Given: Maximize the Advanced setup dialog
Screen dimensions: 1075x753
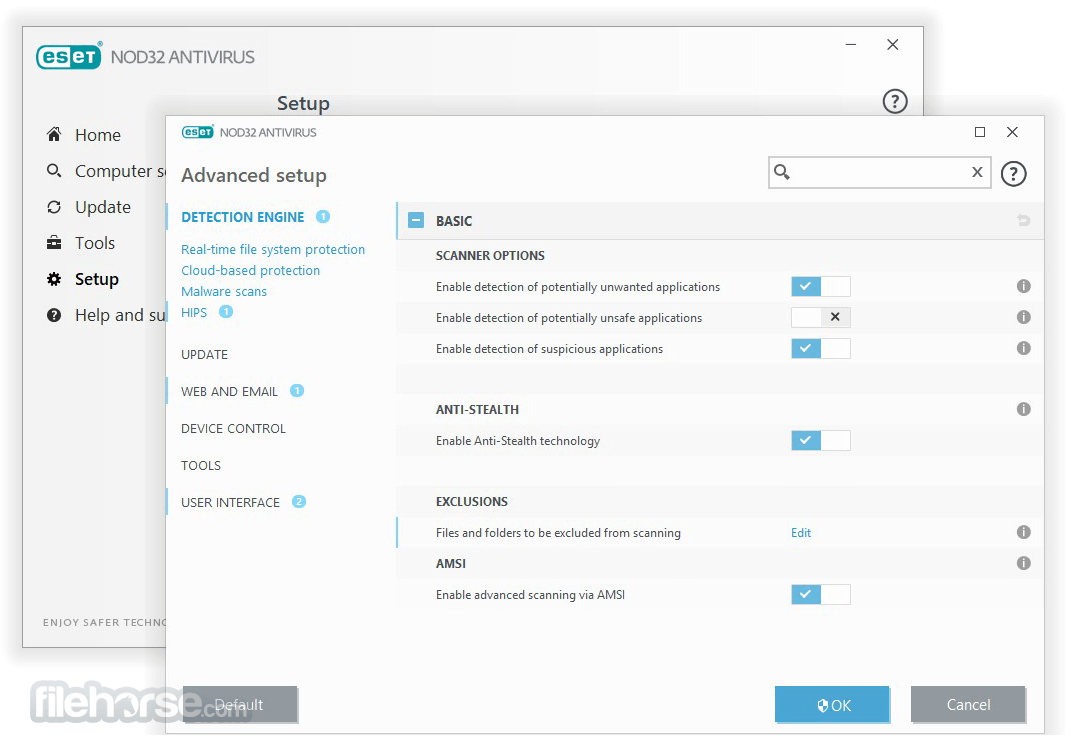Looking at the screenshot, I should [x=980, y=132].
